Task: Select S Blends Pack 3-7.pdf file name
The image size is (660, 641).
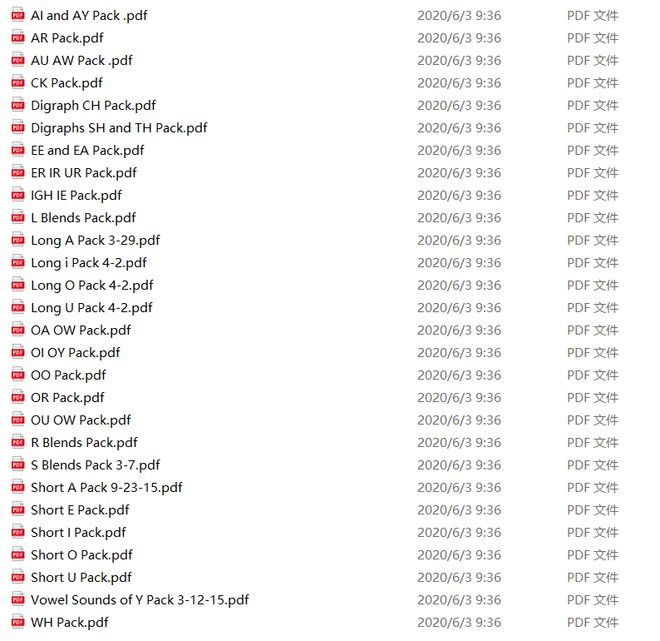Action: pyautogui.click(x=95, y=465)
